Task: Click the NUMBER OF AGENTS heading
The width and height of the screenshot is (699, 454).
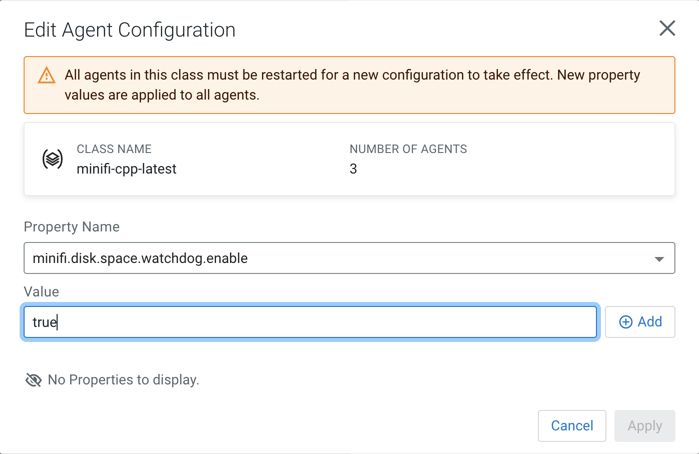Action: [x=408, y=149]
